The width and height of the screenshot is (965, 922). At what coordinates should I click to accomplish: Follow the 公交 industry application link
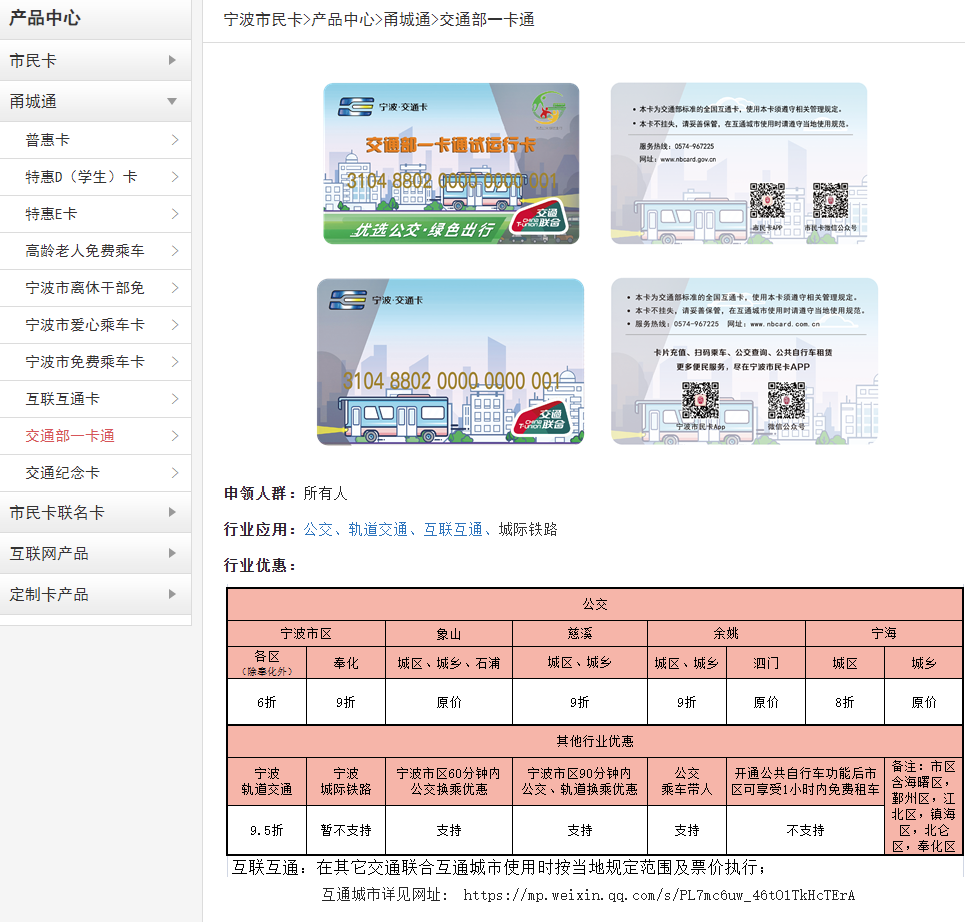(x=318, y=529)
